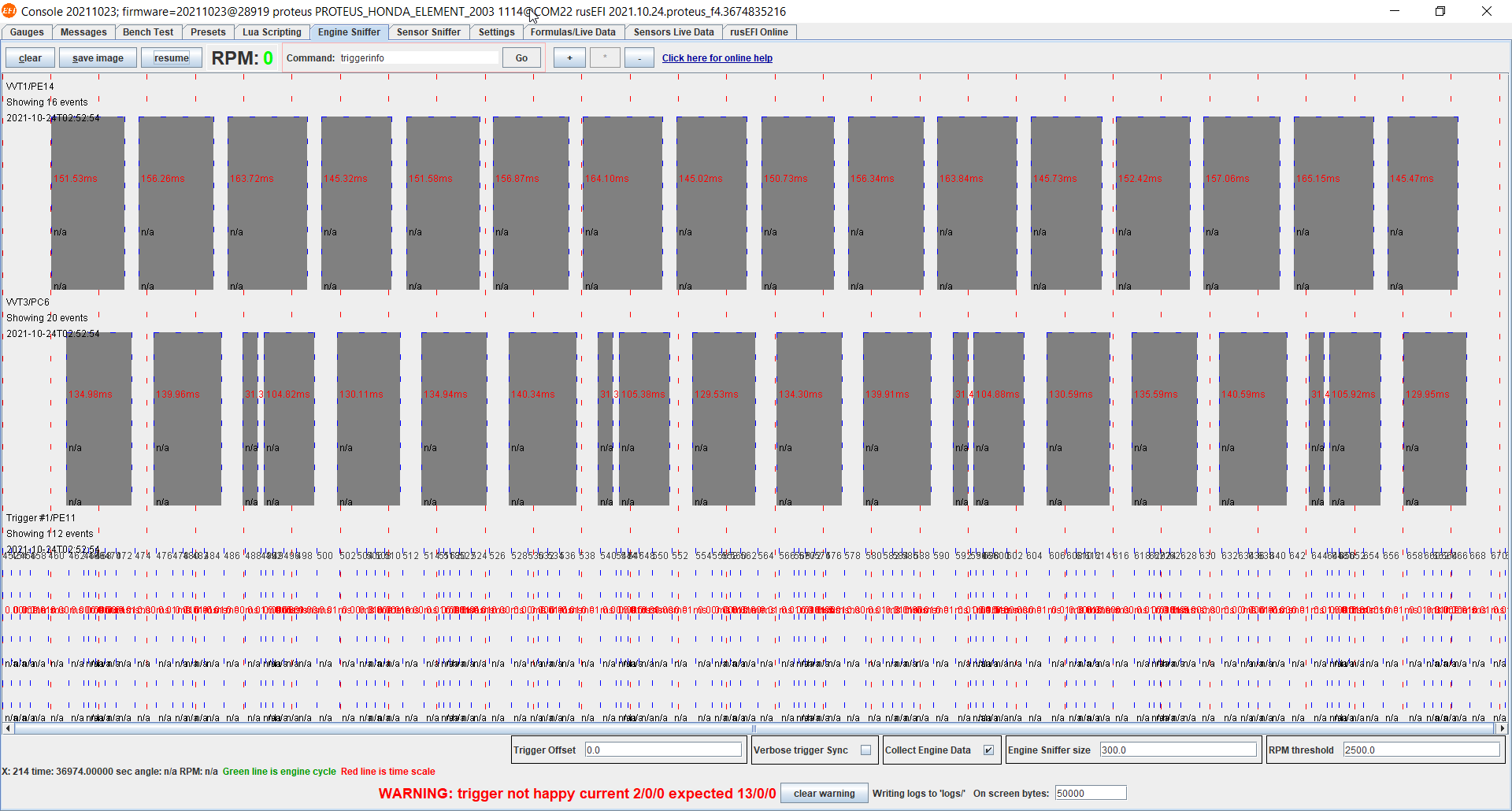Open Sensors Live Data tab
The height and width of the screenshot is (811, 1512).
click(673, 32)
